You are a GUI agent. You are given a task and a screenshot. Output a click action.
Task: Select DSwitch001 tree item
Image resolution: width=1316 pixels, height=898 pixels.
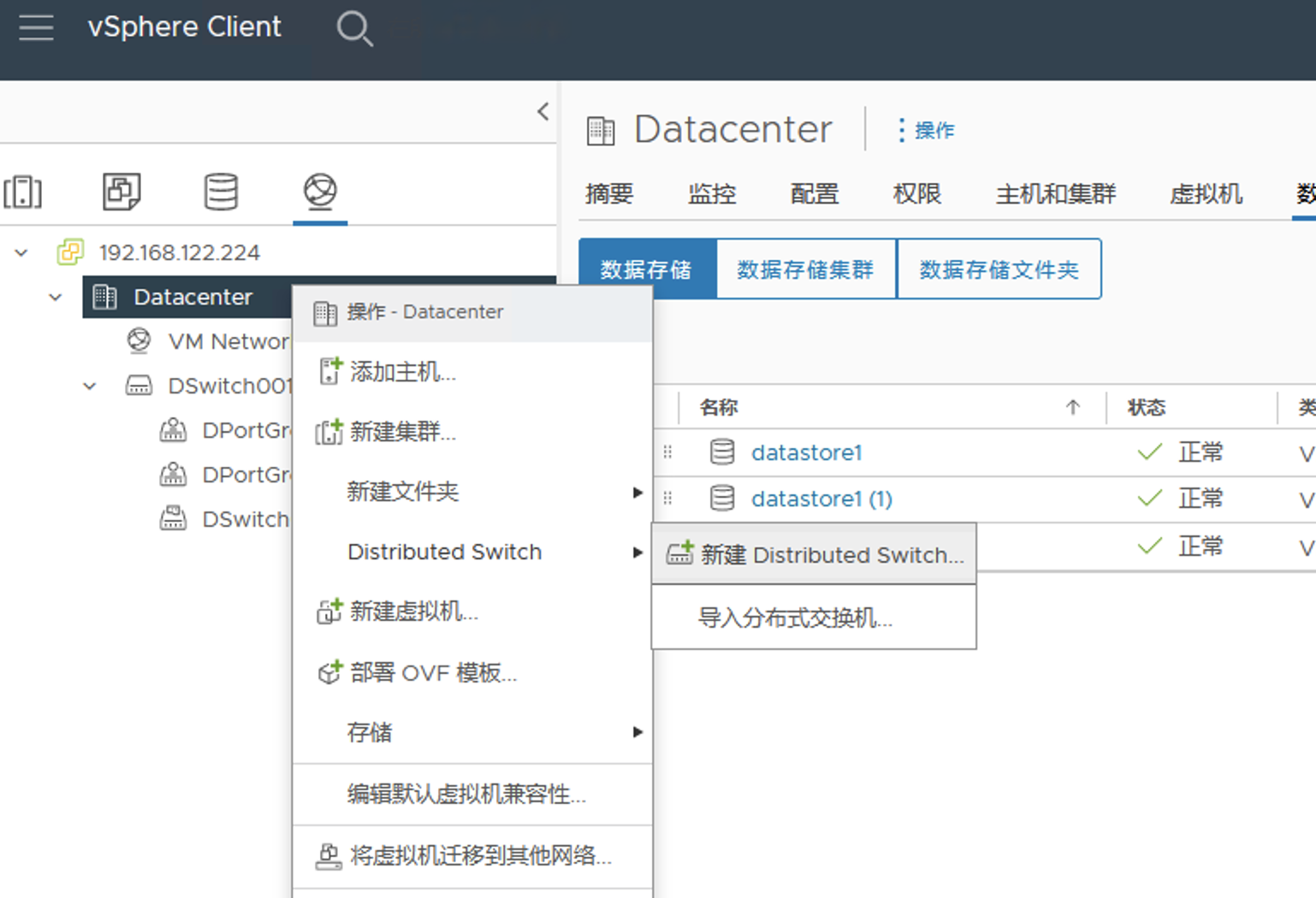coord(230,386)
